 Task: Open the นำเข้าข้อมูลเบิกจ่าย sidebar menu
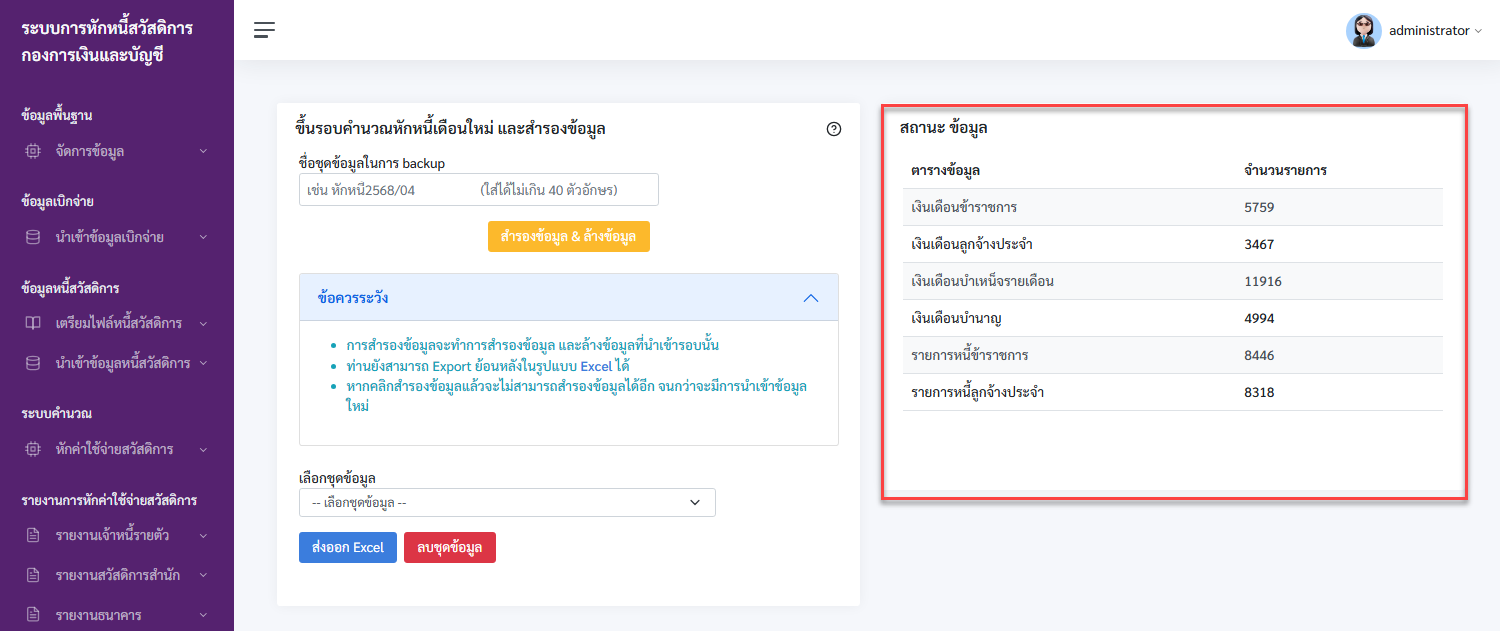click(x=117, y=237)
